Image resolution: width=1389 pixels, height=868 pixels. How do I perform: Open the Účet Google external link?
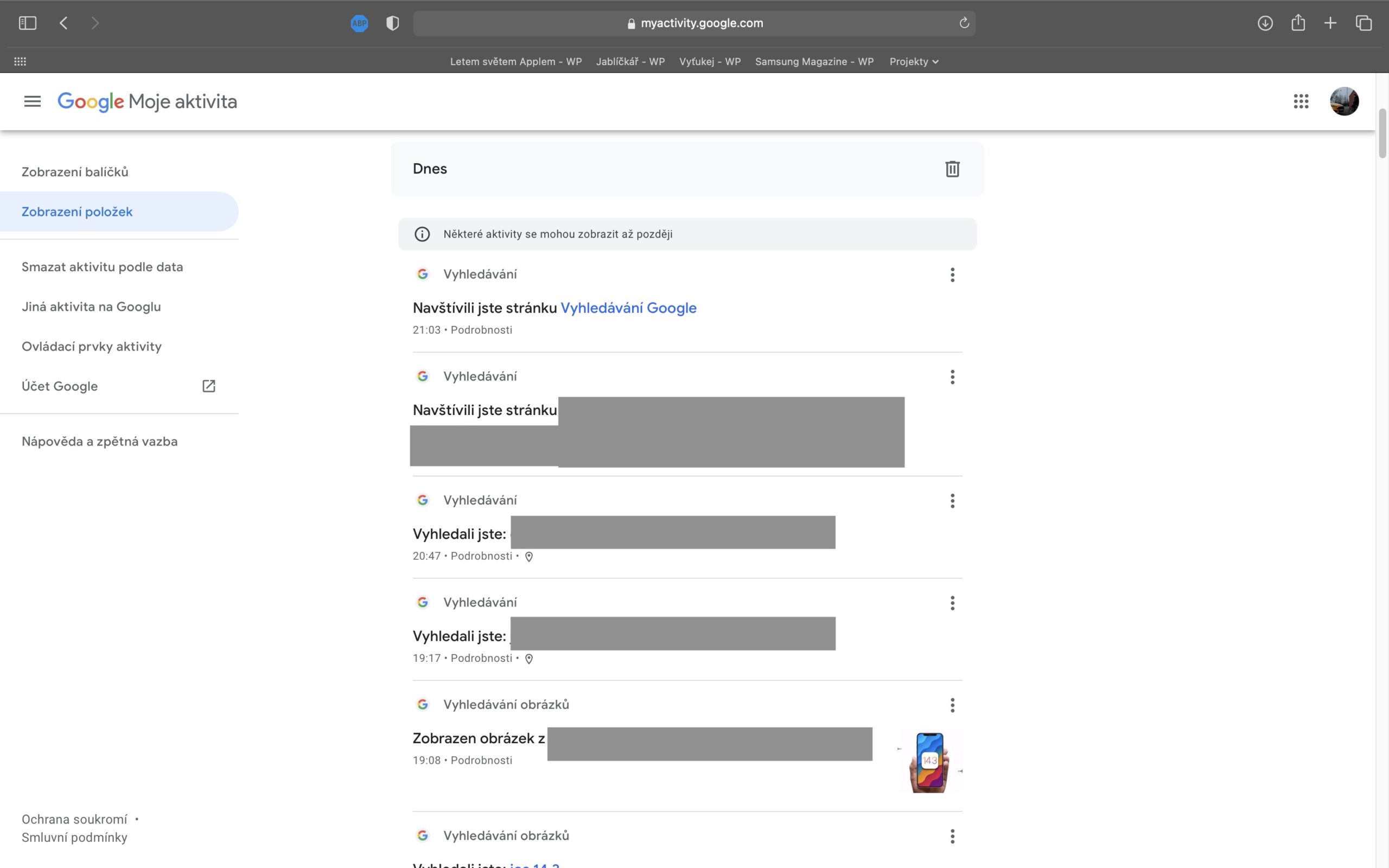(x=60, y=386)
